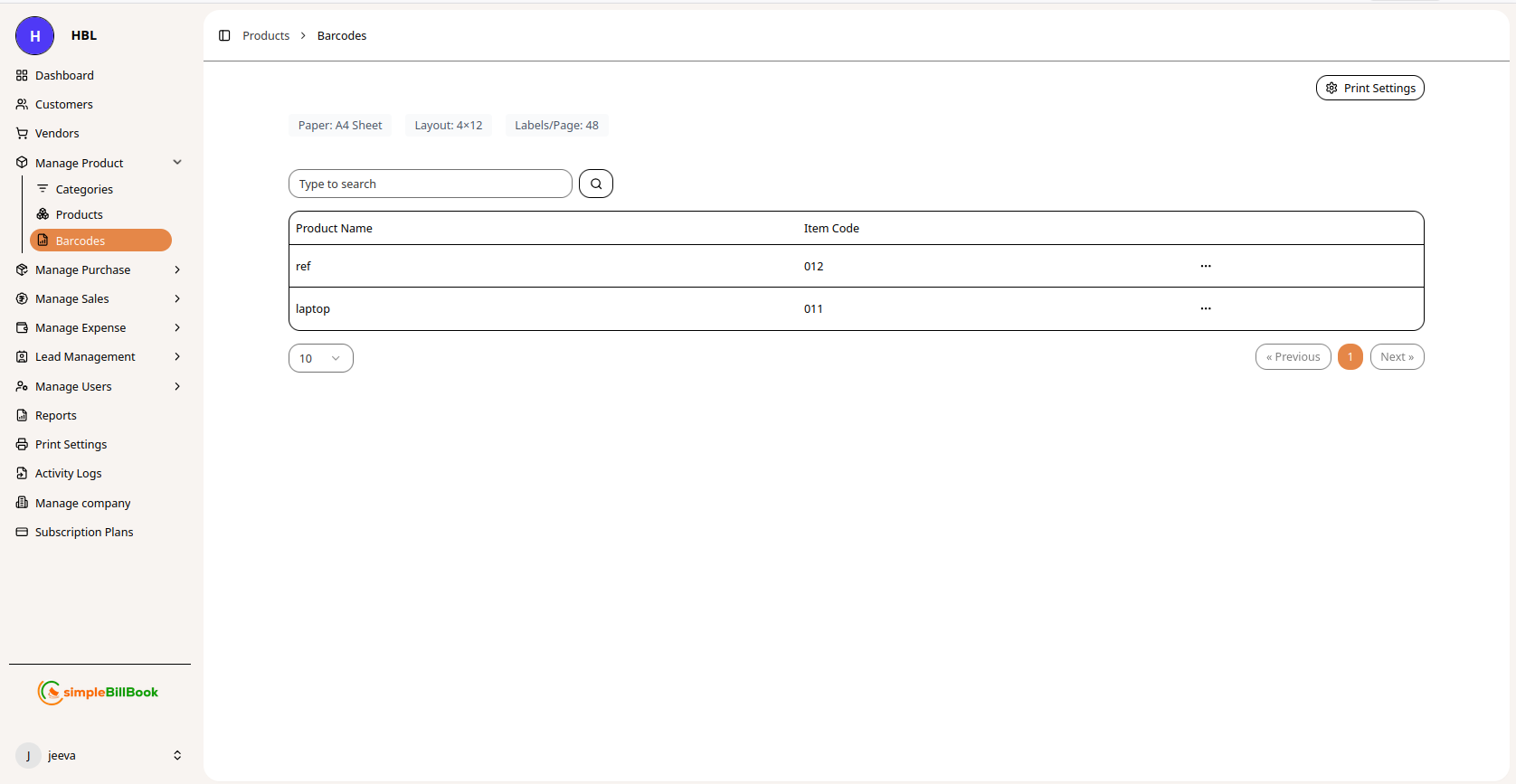Select page 1 in pagination
The width and height of the screenshot is (1516, 784).
click(1350, 357)
